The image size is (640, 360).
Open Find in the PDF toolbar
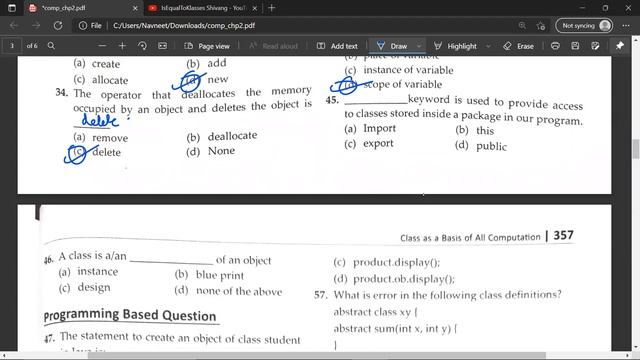pos(51,46)
